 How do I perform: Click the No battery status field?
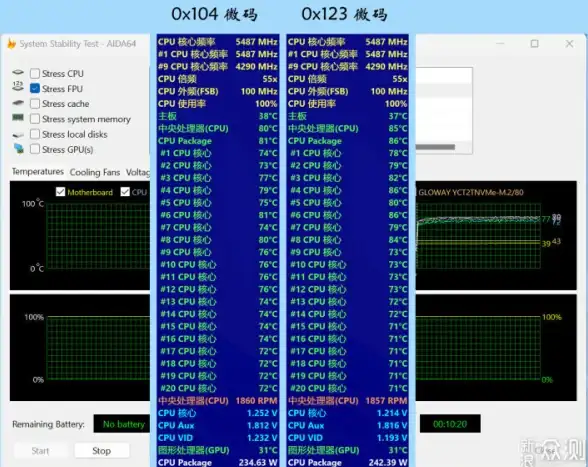123,424
